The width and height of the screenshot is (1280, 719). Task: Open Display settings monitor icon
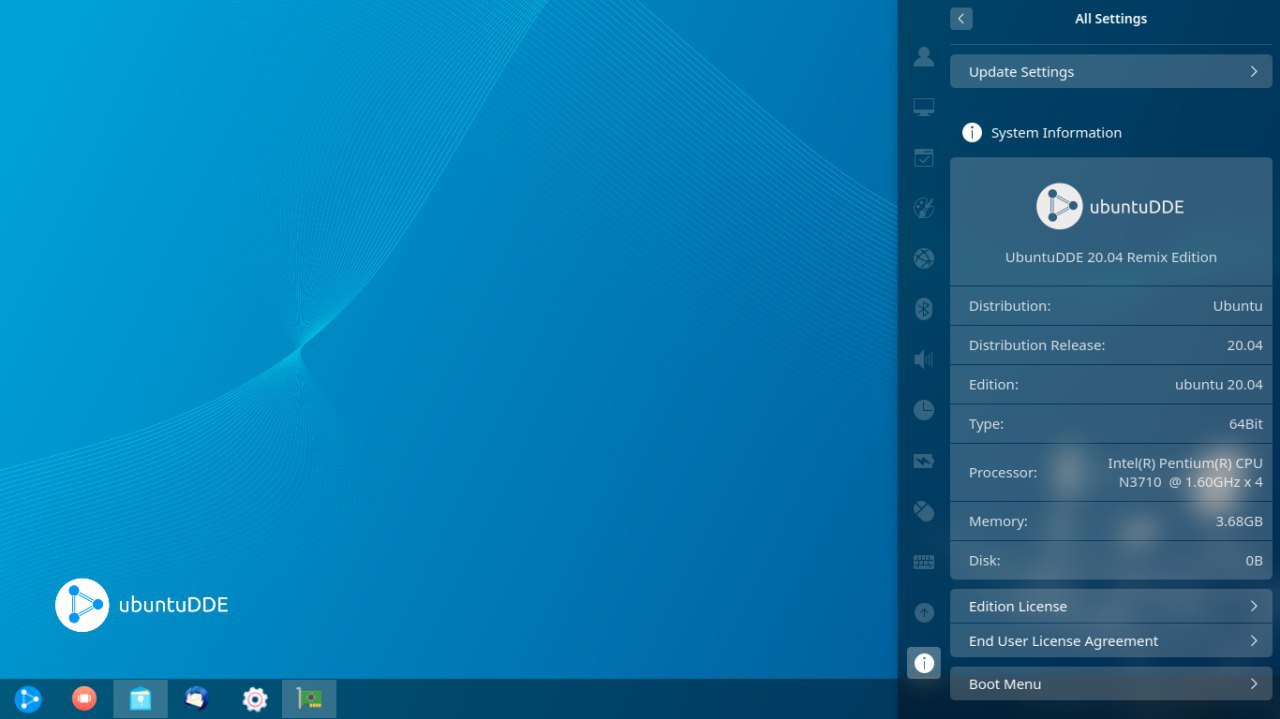pyautogui.click(x=924, y=107)
